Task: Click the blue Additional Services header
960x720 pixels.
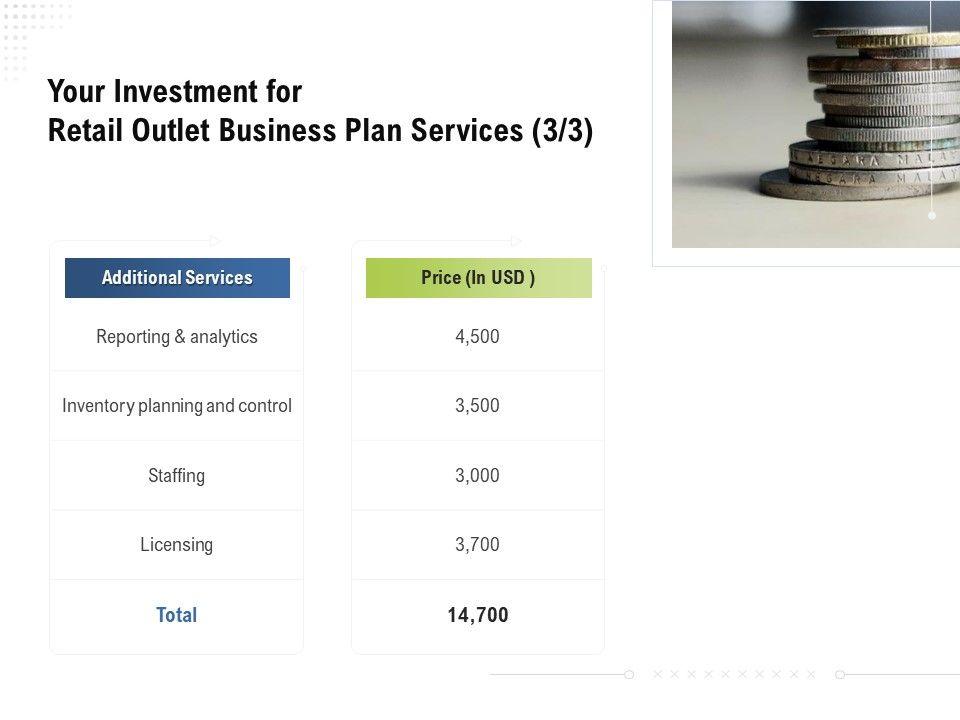Action: 177,278
